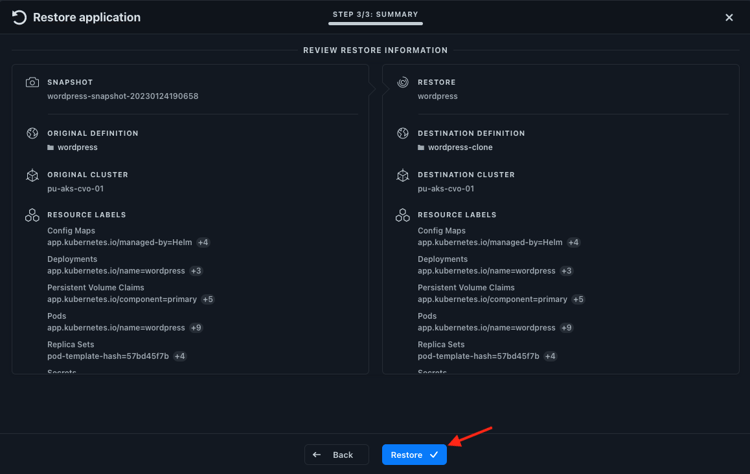Click the Restore button

[x=414, y=455]
